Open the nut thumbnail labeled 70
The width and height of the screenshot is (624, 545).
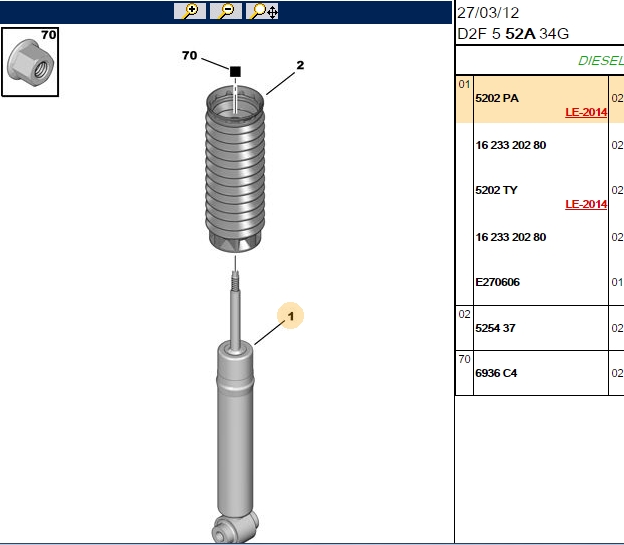[30, 62]
